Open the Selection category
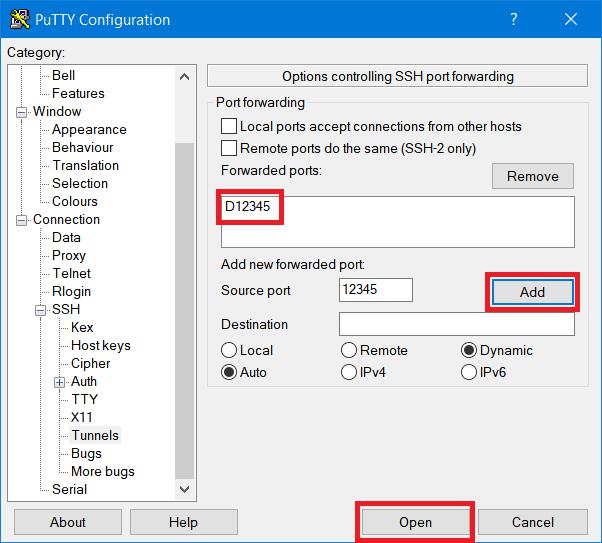 click(x=80, y=184)
